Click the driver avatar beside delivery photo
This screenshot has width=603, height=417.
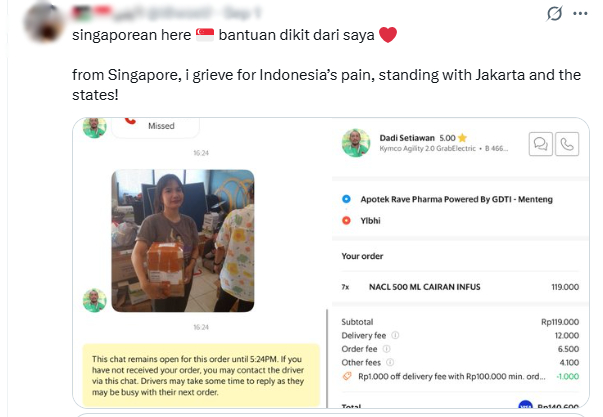95,300
